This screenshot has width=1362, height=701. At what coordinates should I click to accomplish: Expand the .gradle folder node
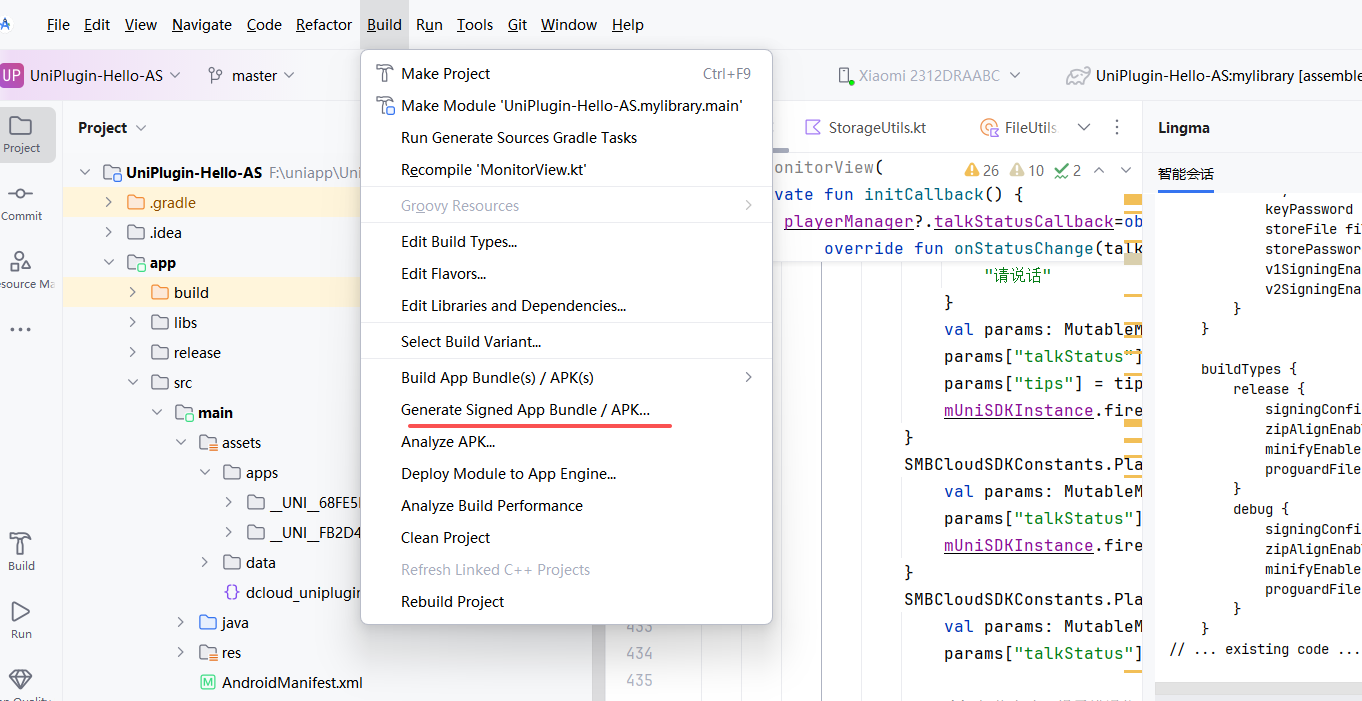pos(109,202)
